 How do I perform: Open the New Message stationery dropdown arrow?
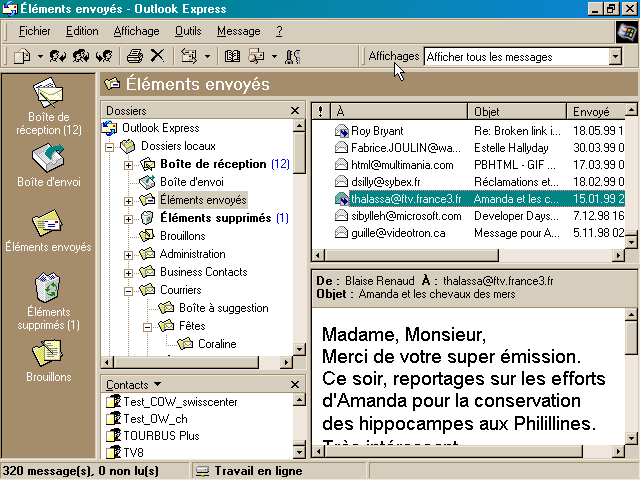pos(40,56)
